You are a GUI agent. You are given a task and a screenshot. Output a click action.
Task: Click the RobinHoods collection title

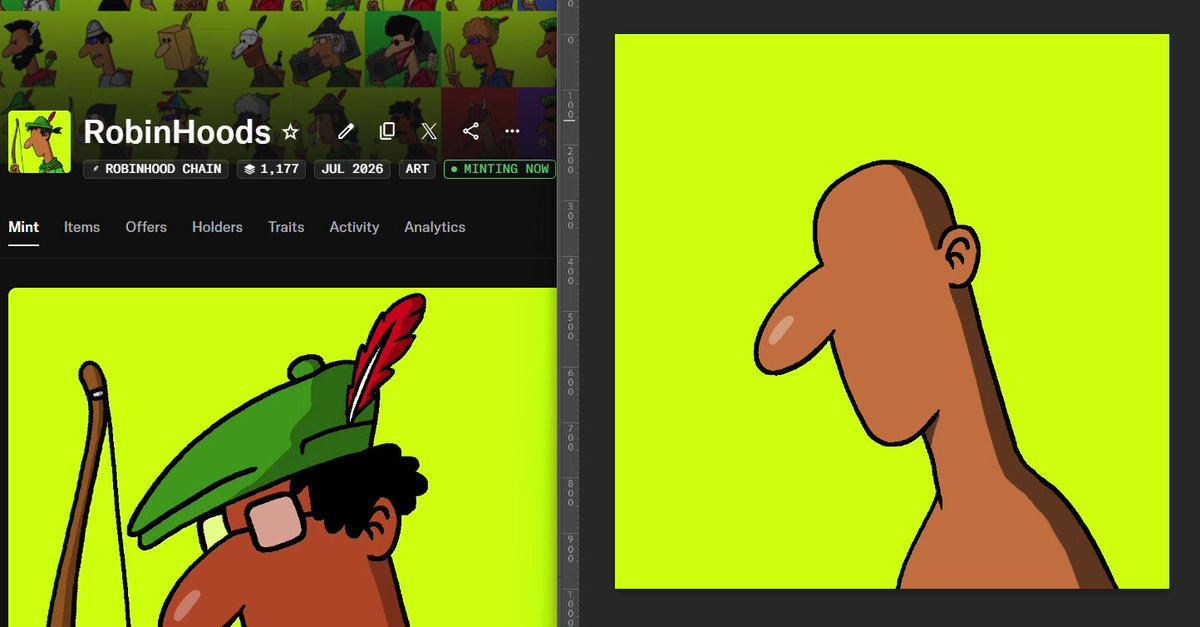pyautogui.click(x=177, y=132)
